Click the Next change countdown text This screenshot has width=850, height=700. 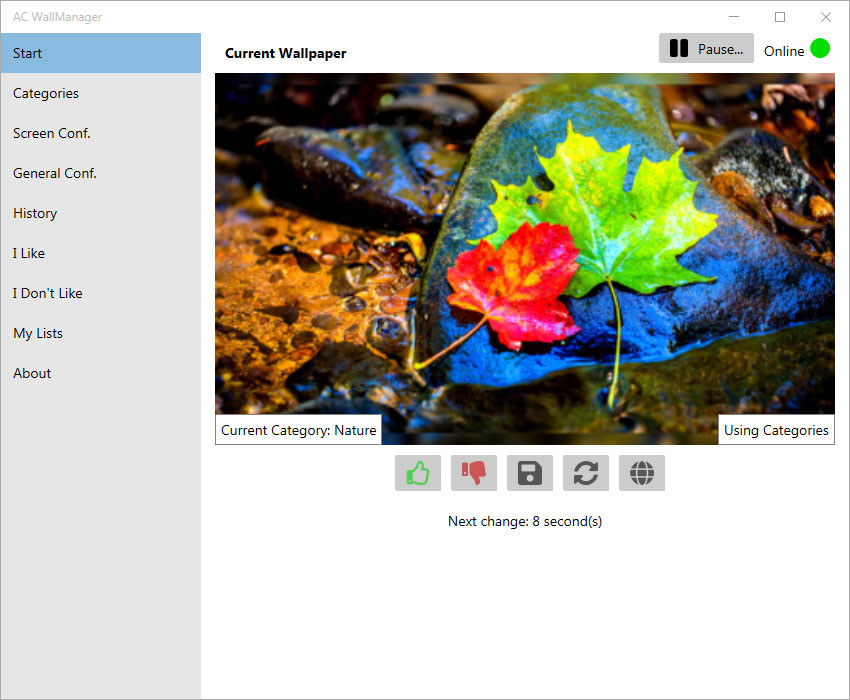525,522
